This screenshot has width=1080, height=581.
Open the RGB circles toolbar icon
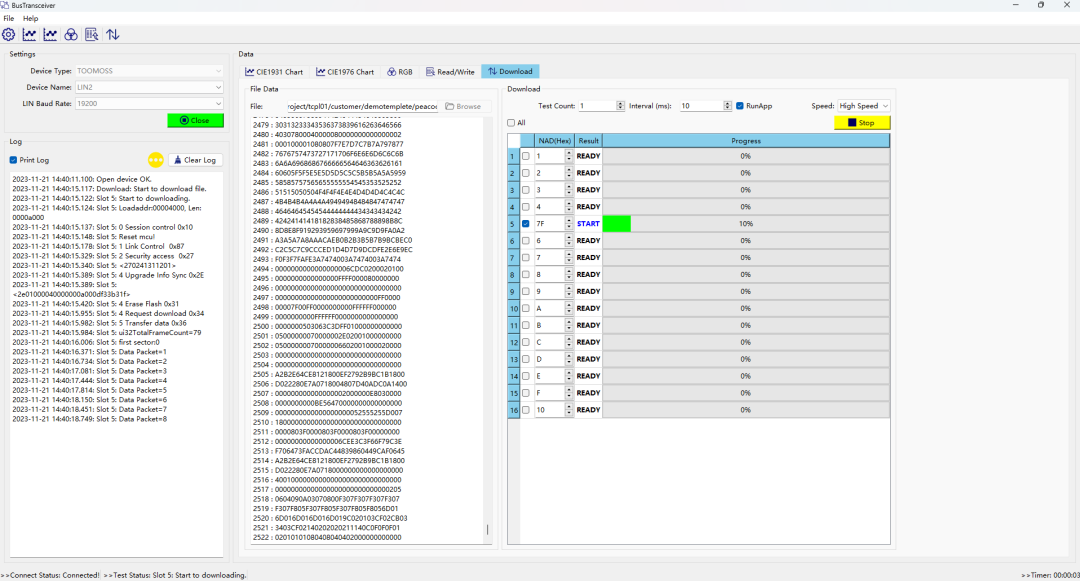[x=71, y=34]
